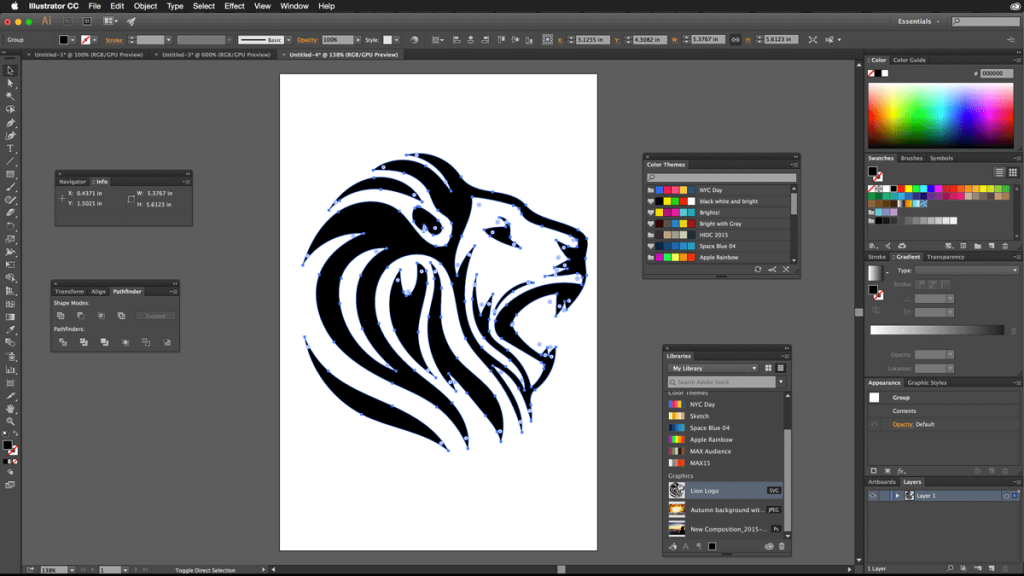Image resolution: width=1024 pixels, height=576 pixels.
Task: Select the Direct Selection tool
Action: tap(10, 84)
